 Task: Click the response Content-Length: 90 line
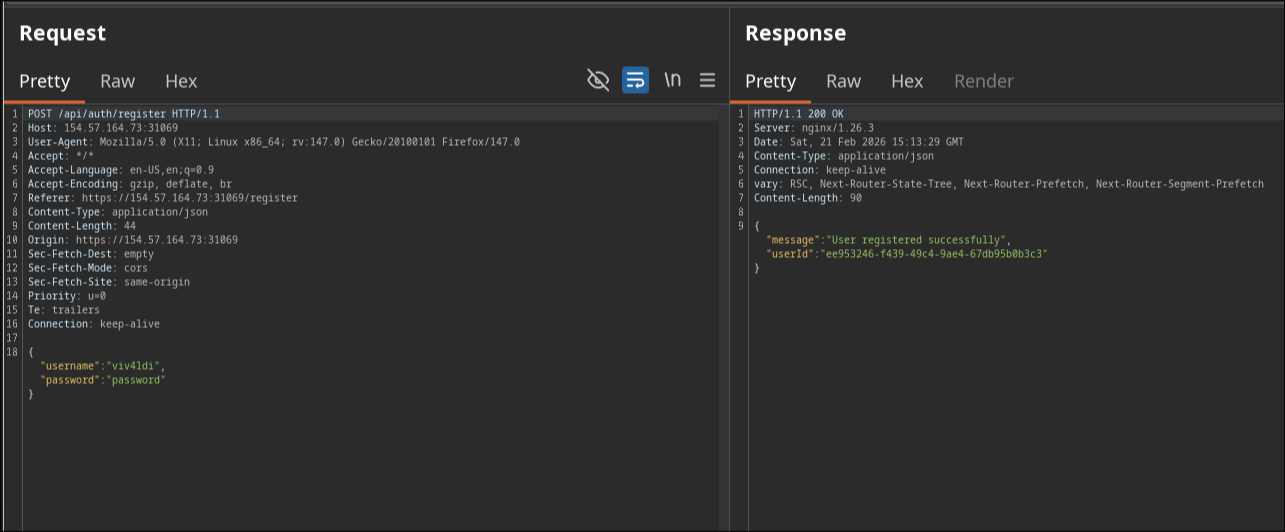(x=808, y=198)
